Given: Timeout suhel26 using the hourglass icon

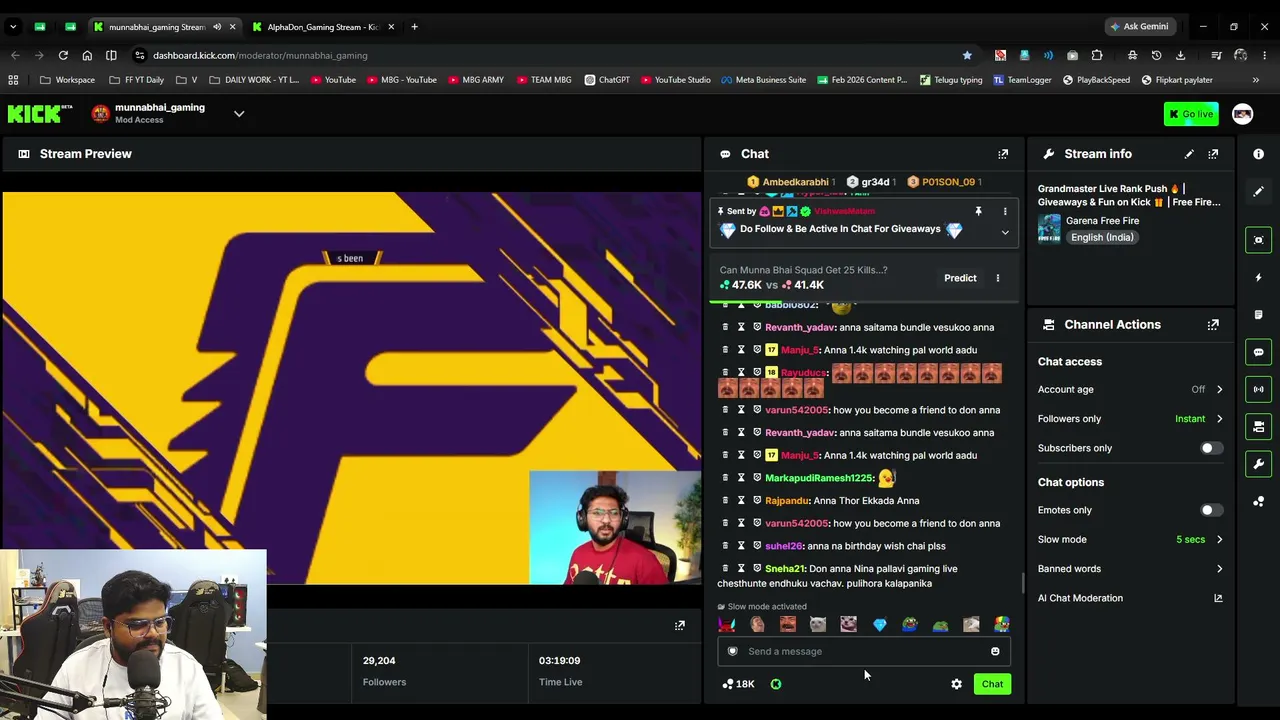Looking at the screenshot, I should point(741,546).
